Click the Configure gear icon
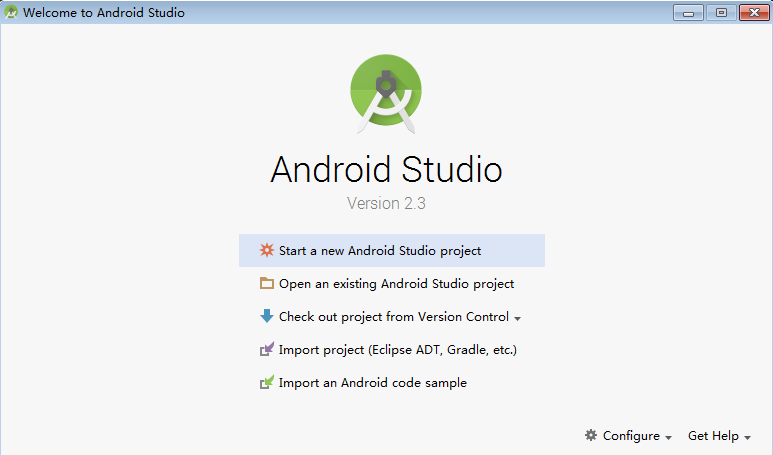Image resolution: width=773 pixels, height=455 pixels. (x=591, y=435)
